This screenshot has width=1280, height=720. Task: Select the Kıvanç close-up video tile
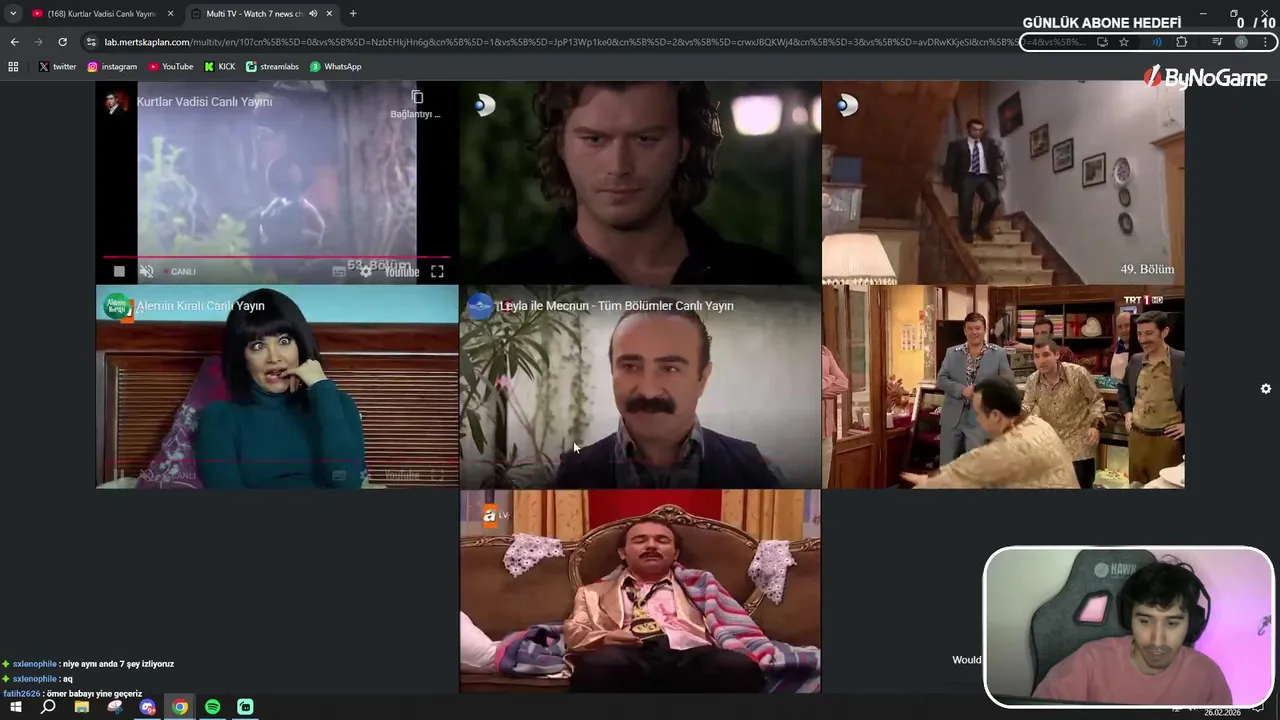tap(640, 183)
